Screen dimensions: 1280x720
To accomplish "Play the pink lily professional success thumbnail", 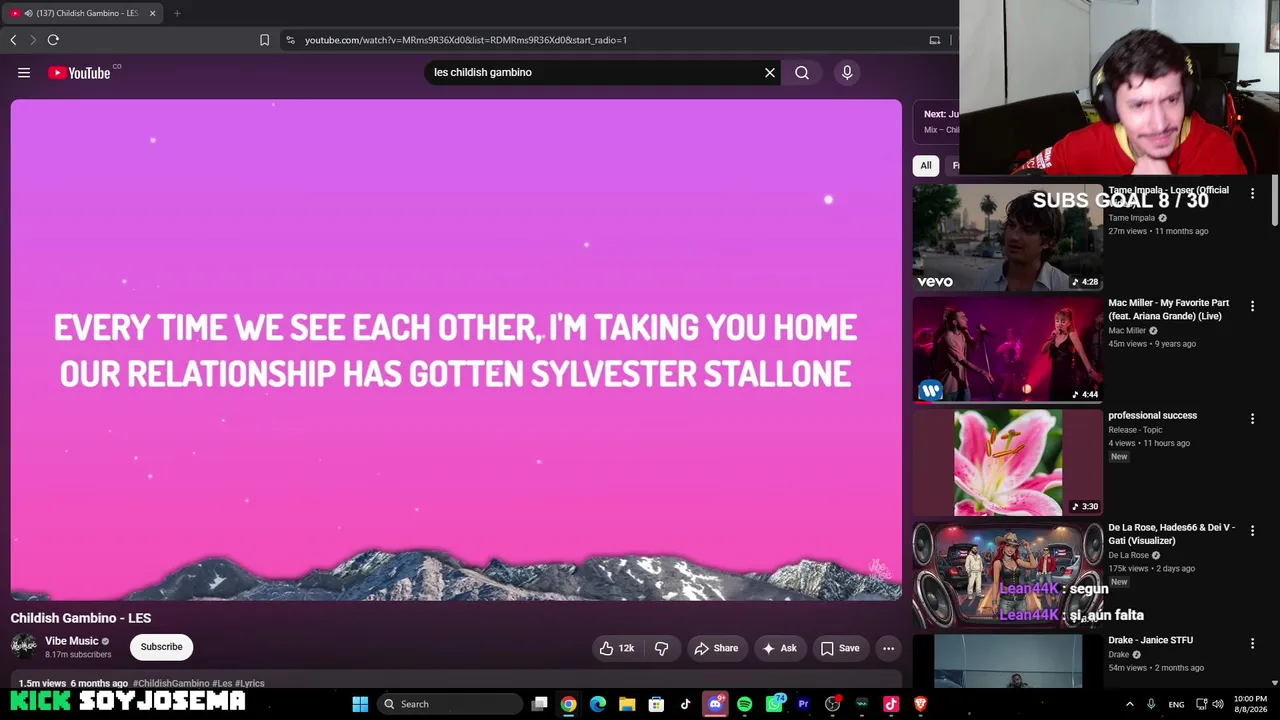I will pos(1007,462).
